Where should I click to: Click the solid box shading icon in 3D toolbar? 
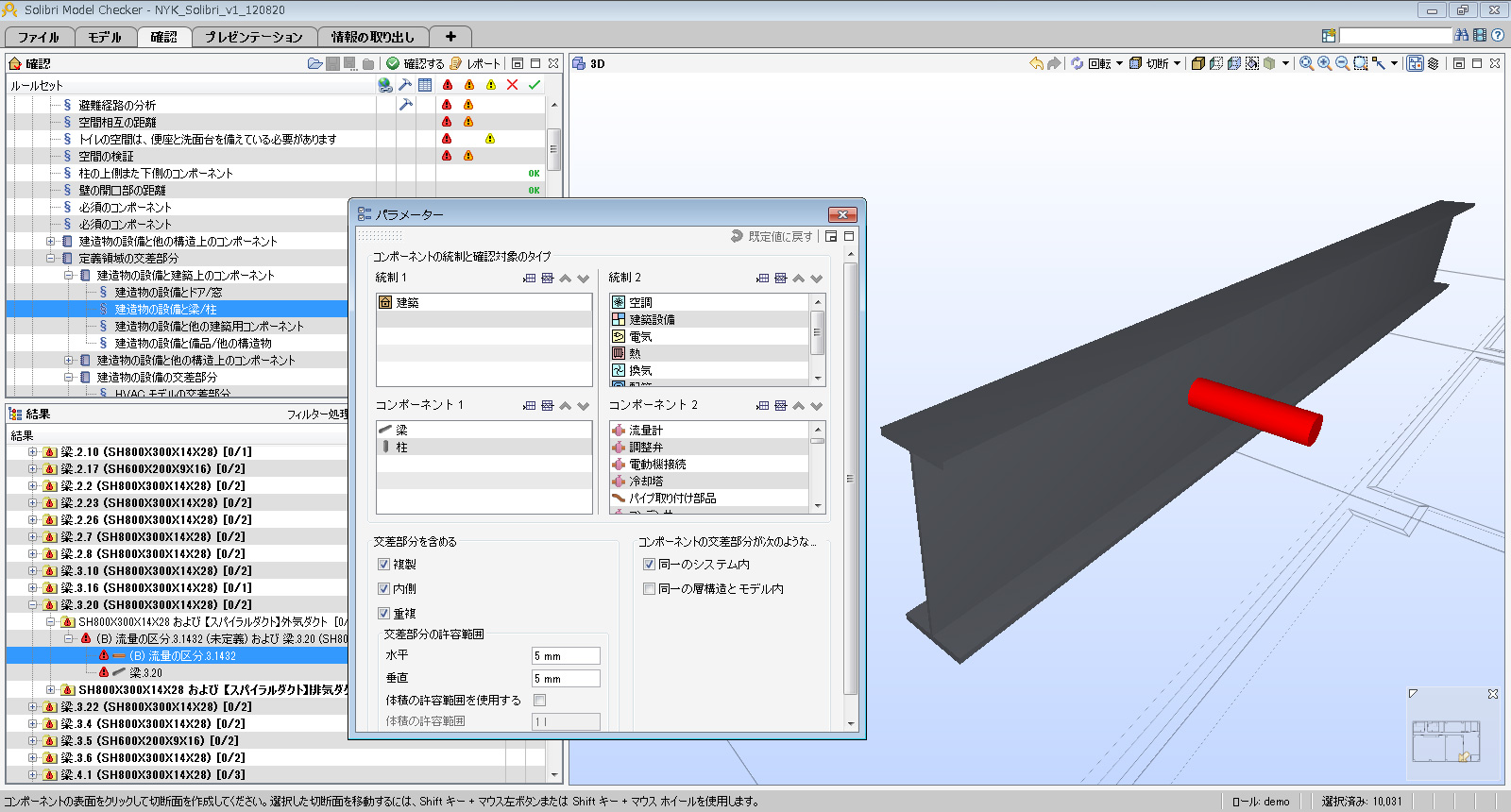1197,63
